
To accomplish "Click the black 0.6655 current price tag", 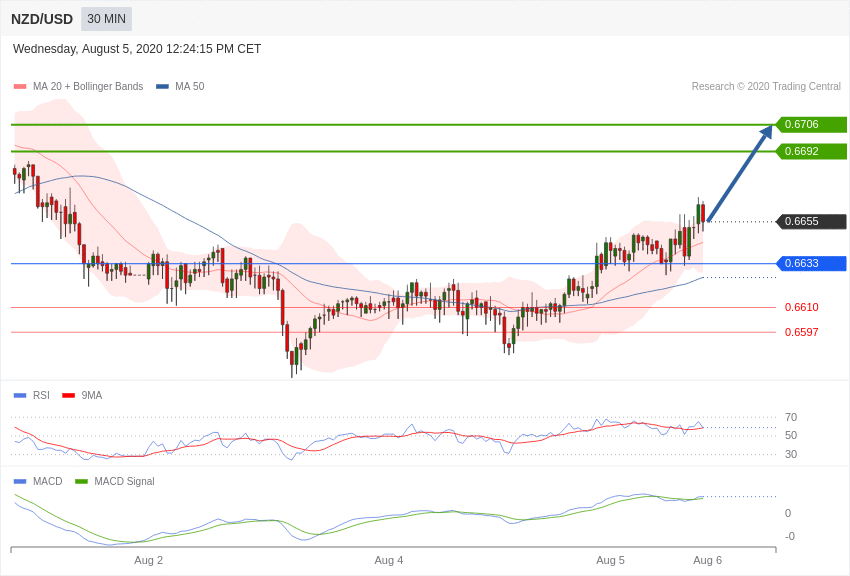I will [x=811, y=221].
